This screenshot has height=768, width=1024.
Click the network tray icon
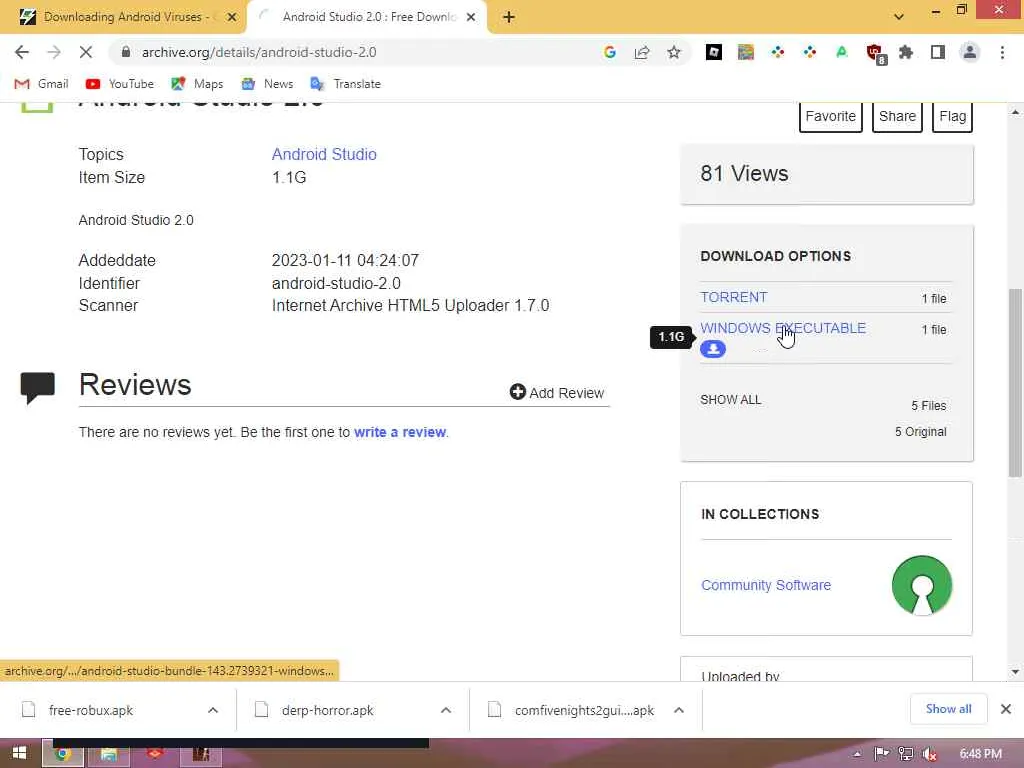(906, 754)
